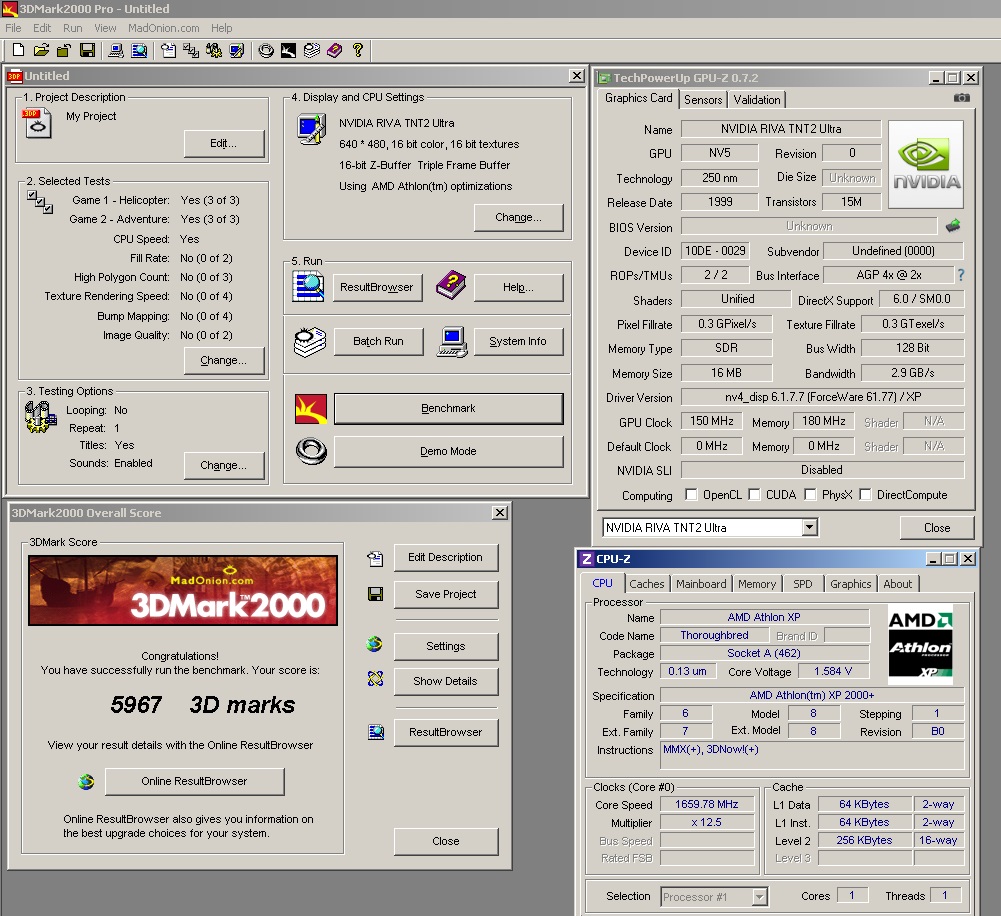Open the Caches tab in CPU-Z
This screenshot has height=916, width=1001.
pyautogui.click(x=647, y=583)
